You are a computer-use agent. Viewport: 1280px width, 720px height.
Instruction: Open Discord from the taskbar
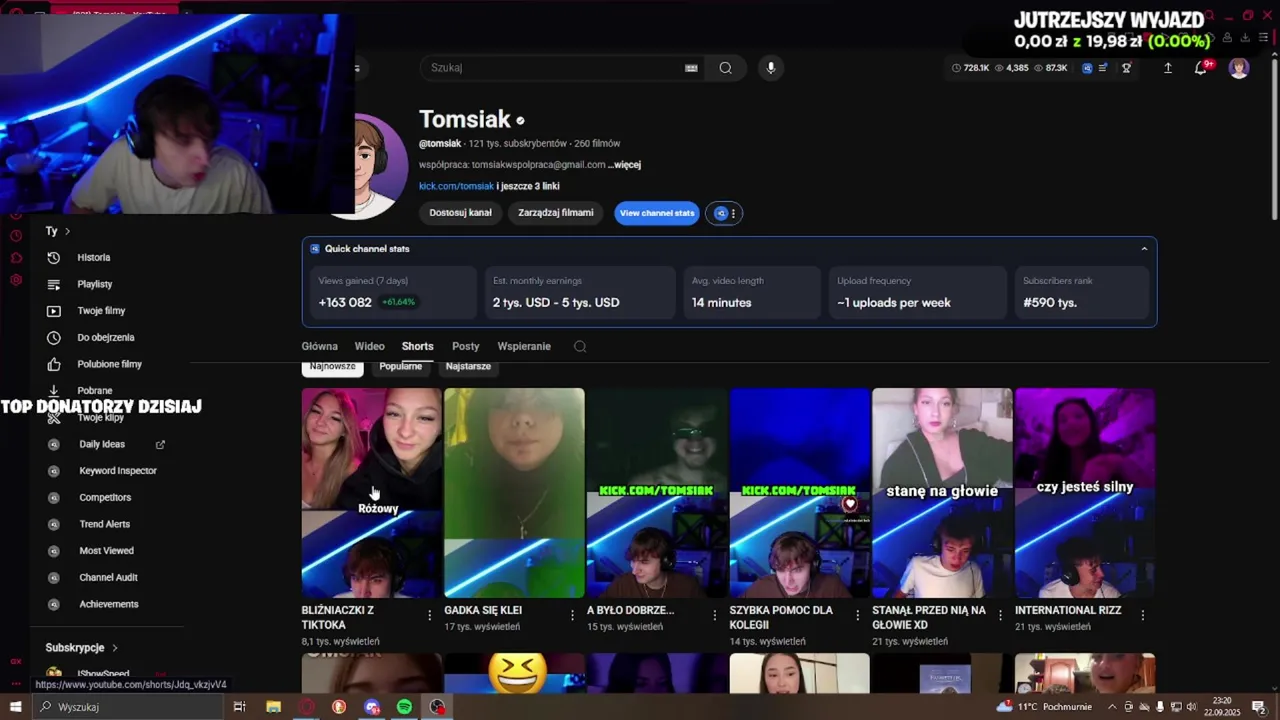coord(372,707)
